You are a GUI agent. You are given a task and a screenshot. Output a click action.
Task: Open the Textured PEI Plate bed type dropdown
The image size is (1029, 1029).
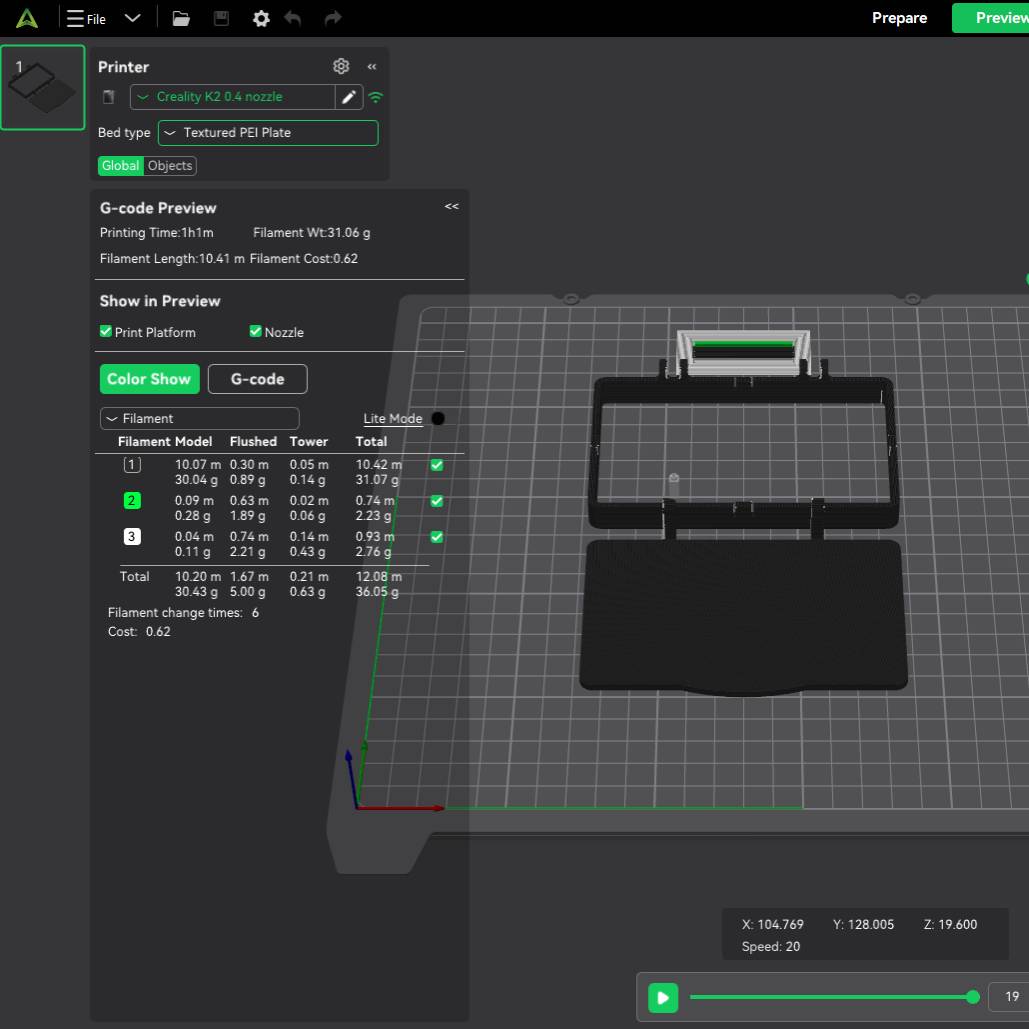click(x=268, y=132)
